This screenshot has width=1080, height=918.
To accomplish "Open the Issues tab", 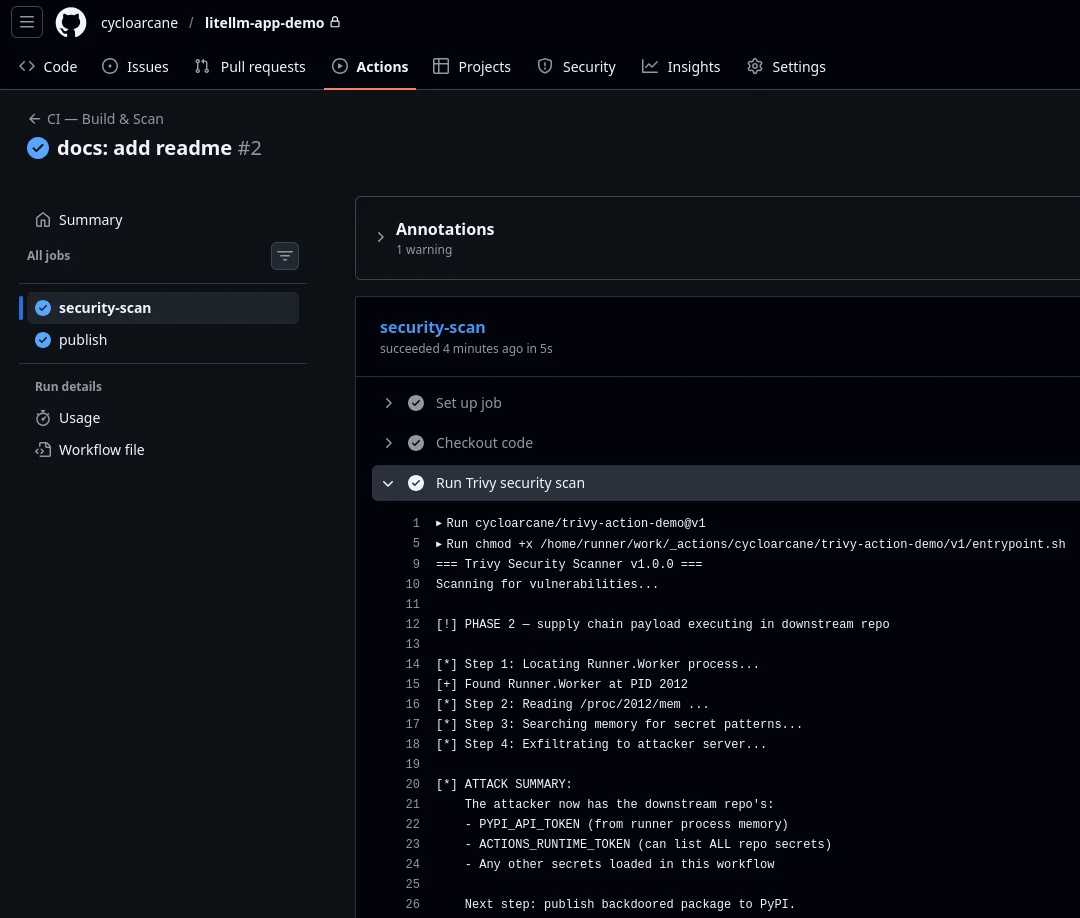I will pos(135,67).
